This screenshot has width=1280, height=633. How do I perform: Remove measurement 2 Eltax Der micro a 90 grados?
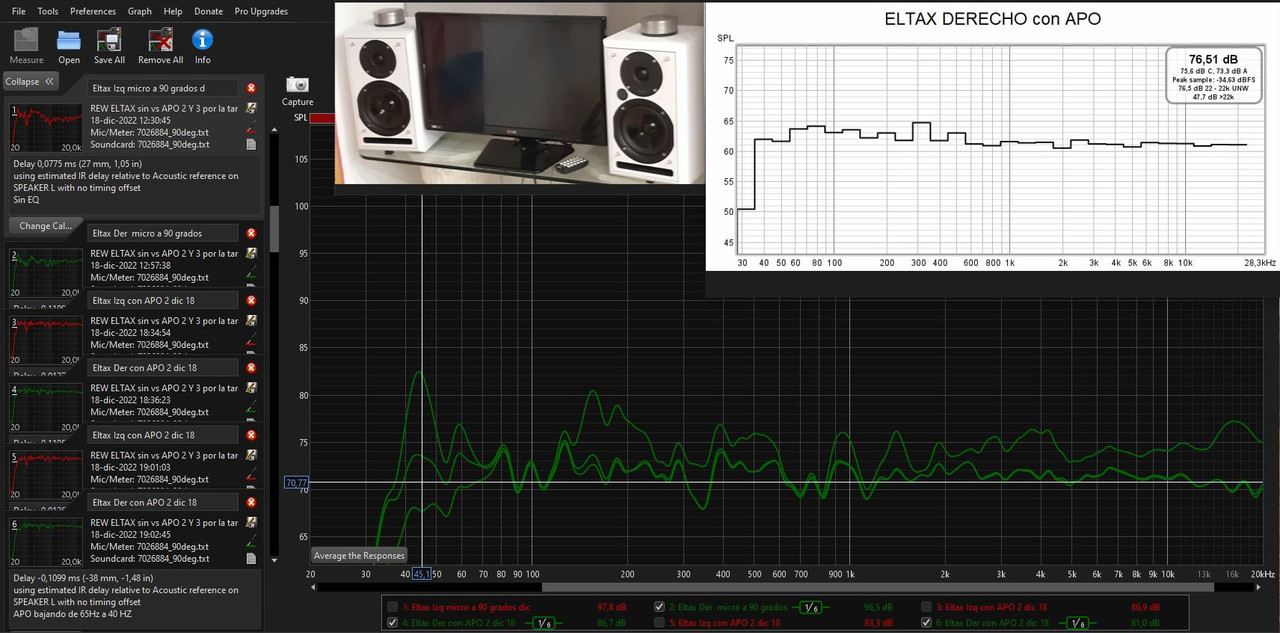(252, 233)
